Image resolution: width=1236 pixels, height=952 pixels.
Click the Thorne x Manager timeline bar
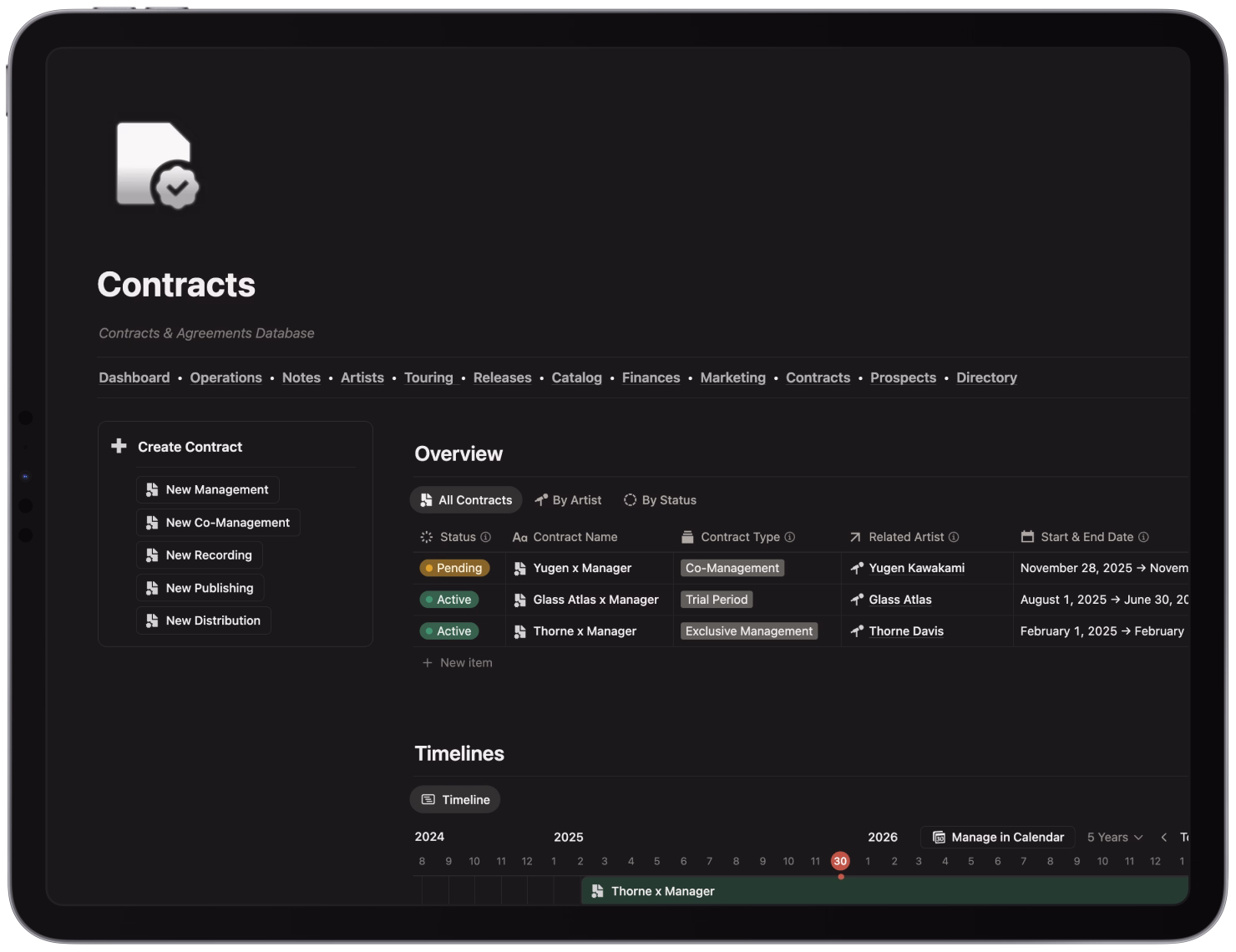click(885, 891)
